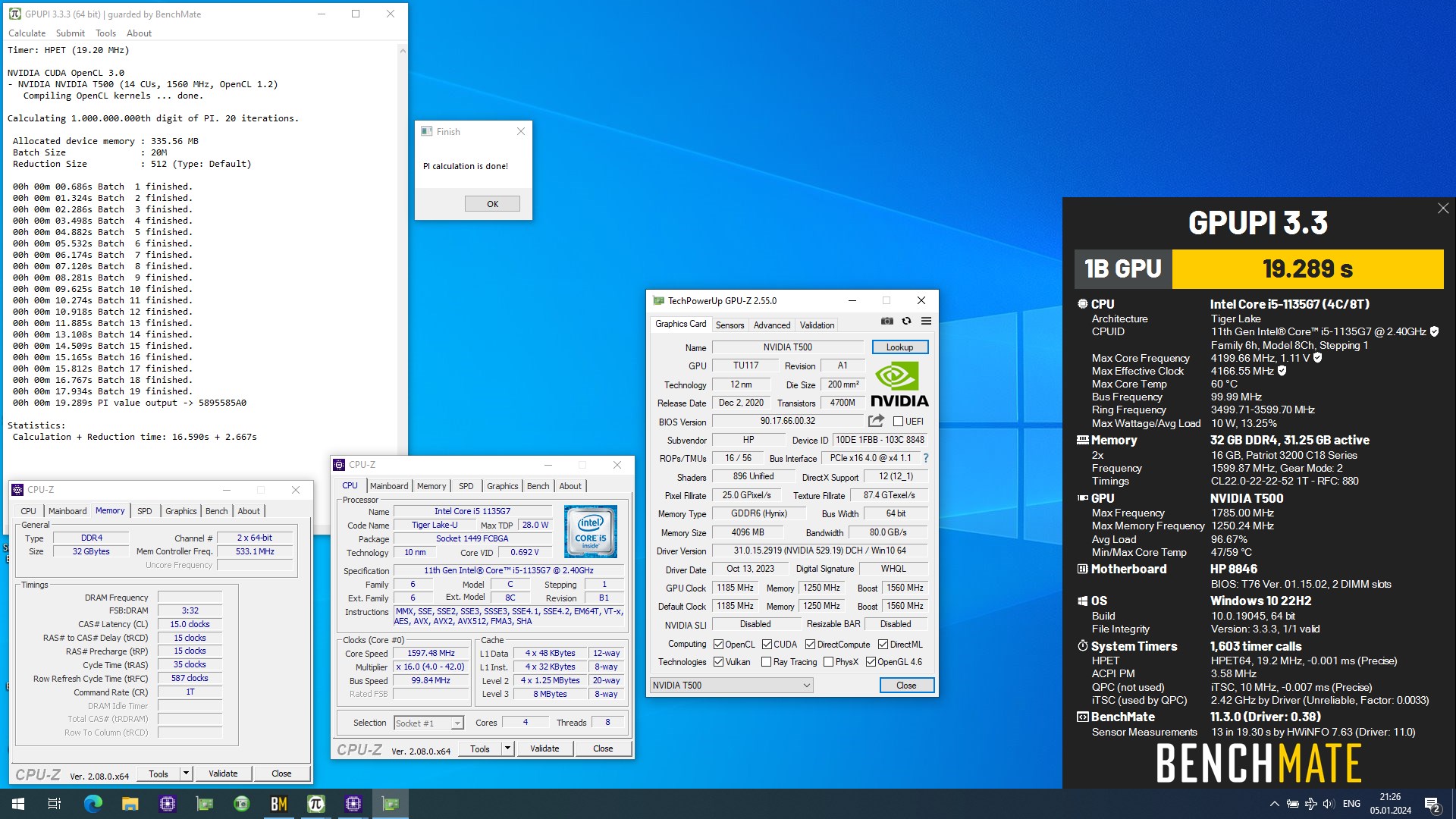
Task: Click the CPU-Z taskbar icon beside File Explorer
Action: [167, 804]
